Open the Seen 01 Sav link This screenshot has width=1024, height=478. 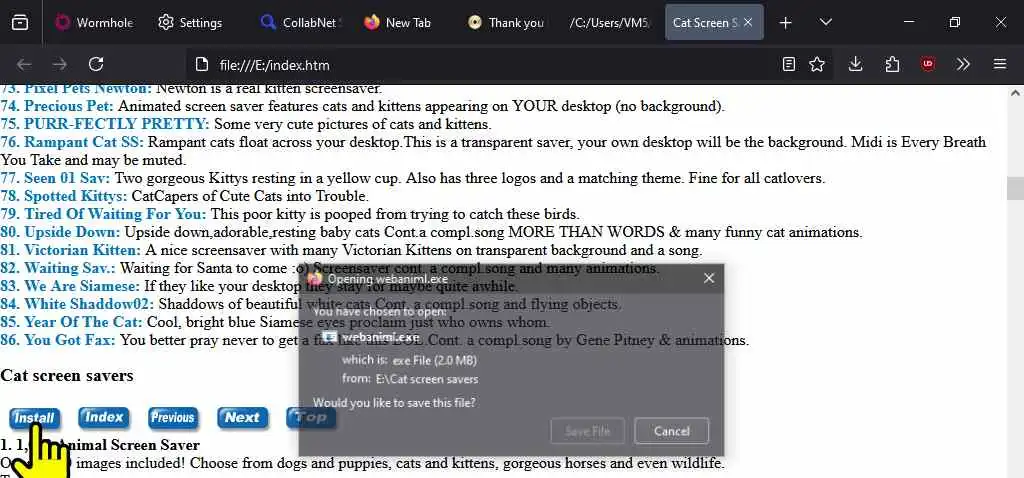[67, 178]
